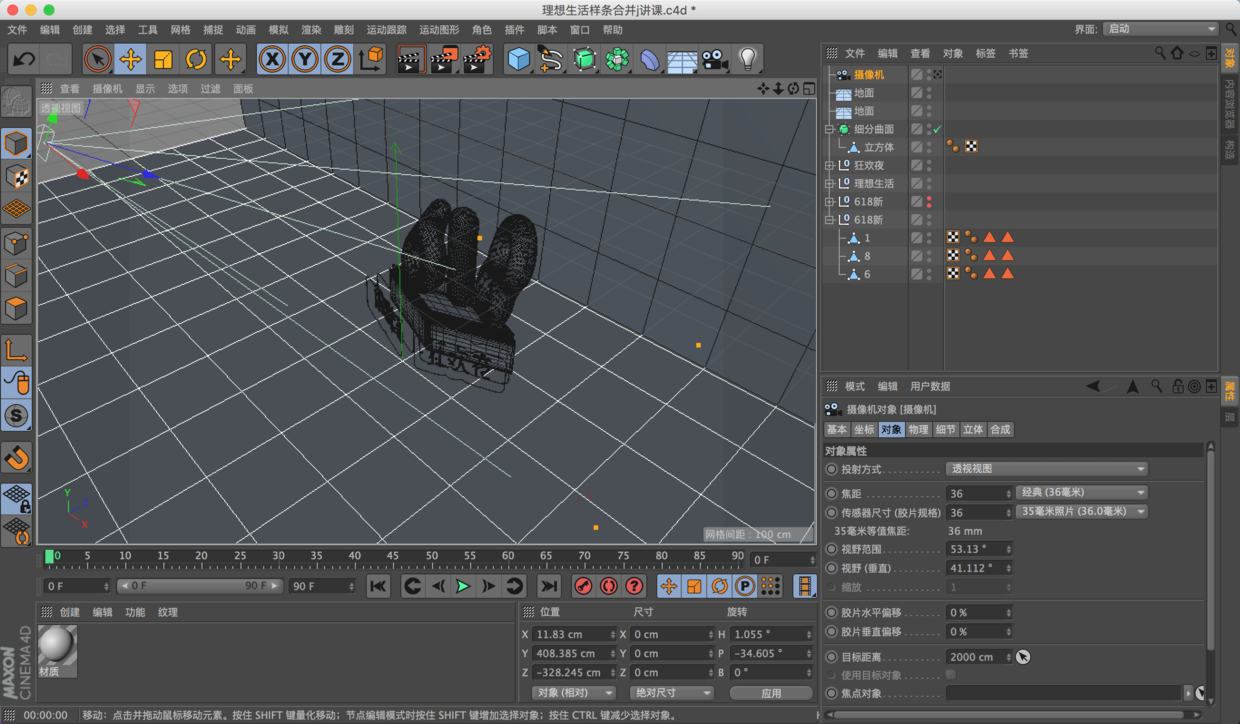The height and width of the screenshot is (724, 1240).
Task: Jump to the start of the animation
Action: click(x=378, y=586)
